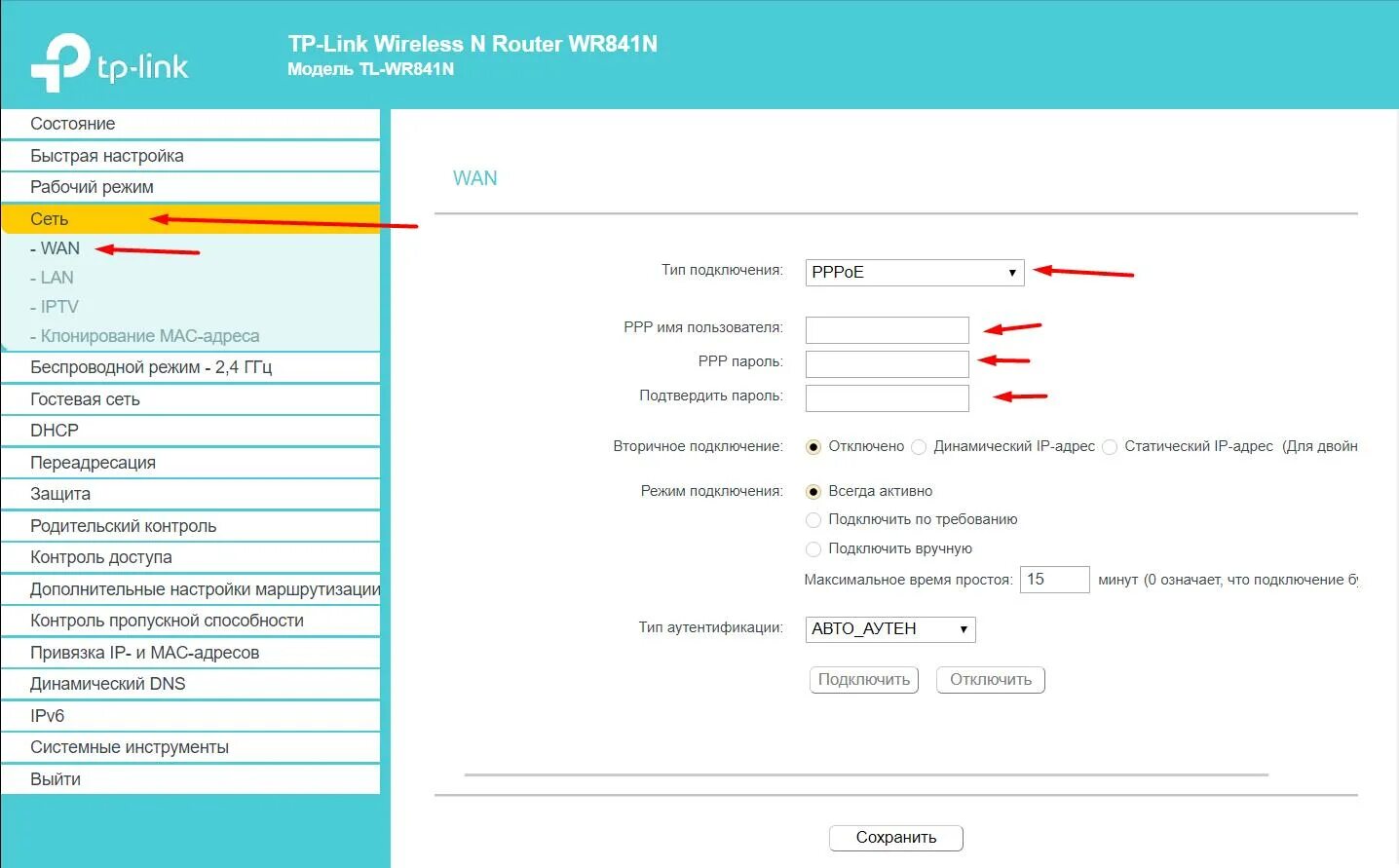Expand the Гостевая сеть section
Image resolution: width=1399 pixels, height=868 pixels.
(x=190, y=399)
